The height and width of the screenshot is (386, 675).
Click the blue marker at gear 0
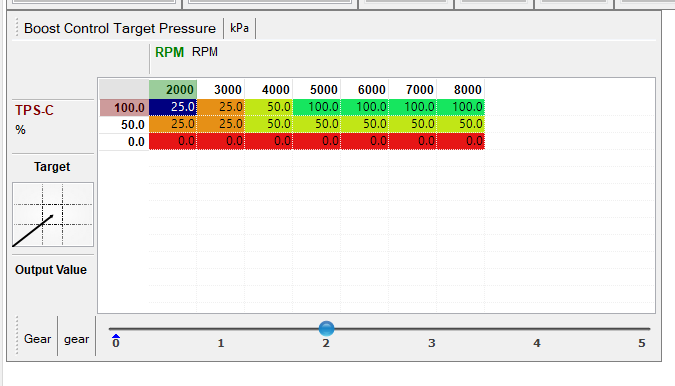coord(116,337)
